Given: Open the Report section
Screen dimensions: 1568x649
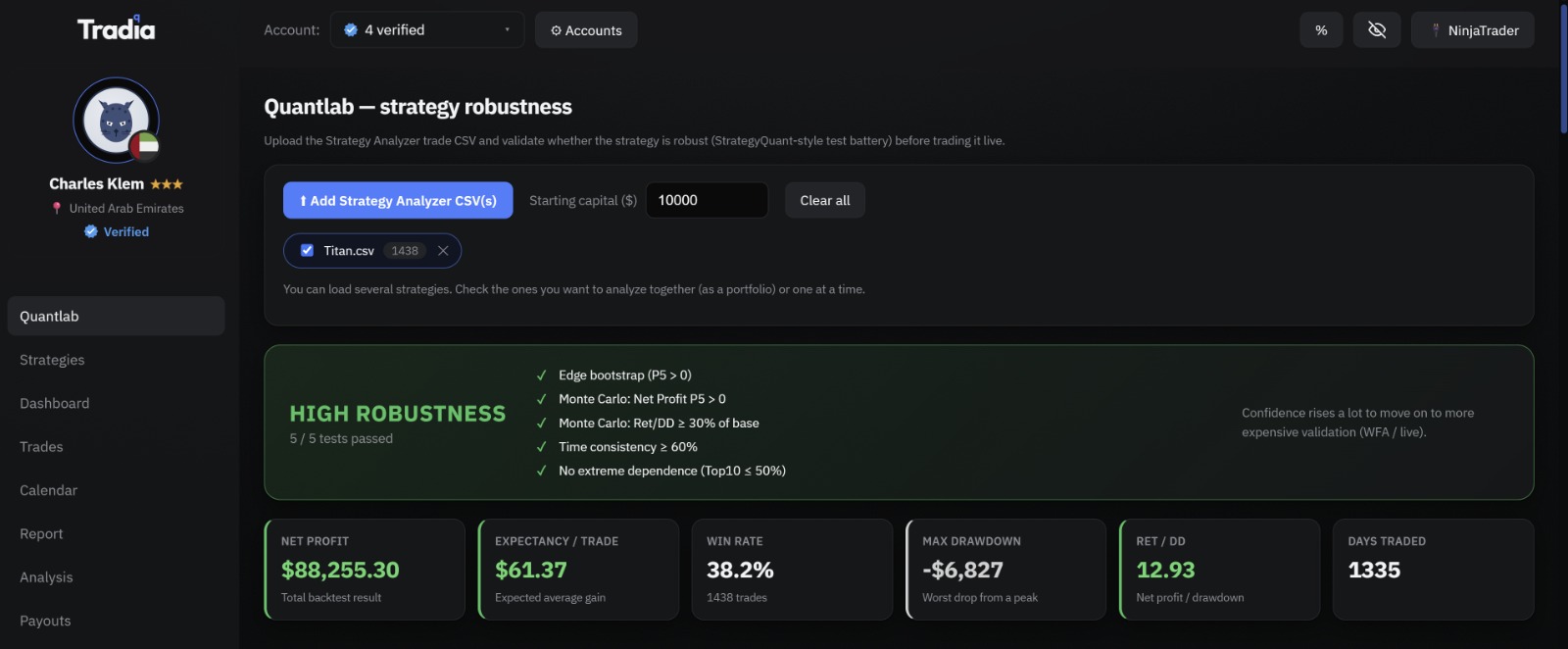Looking at the screenshot, I should pos(116,533).
